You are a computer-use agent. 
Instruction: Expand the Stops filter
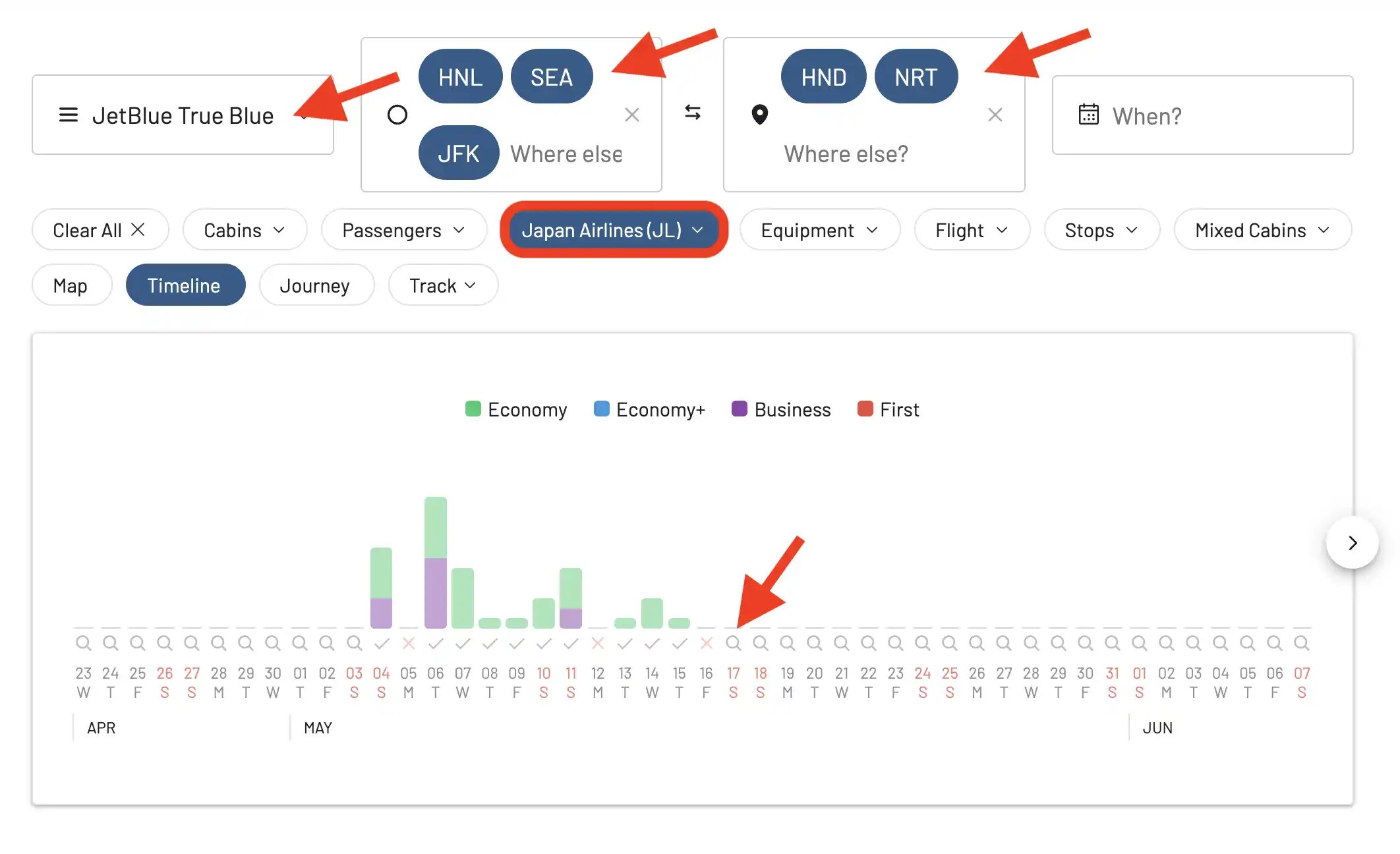pyautogui.click(x=1102, y=230)
